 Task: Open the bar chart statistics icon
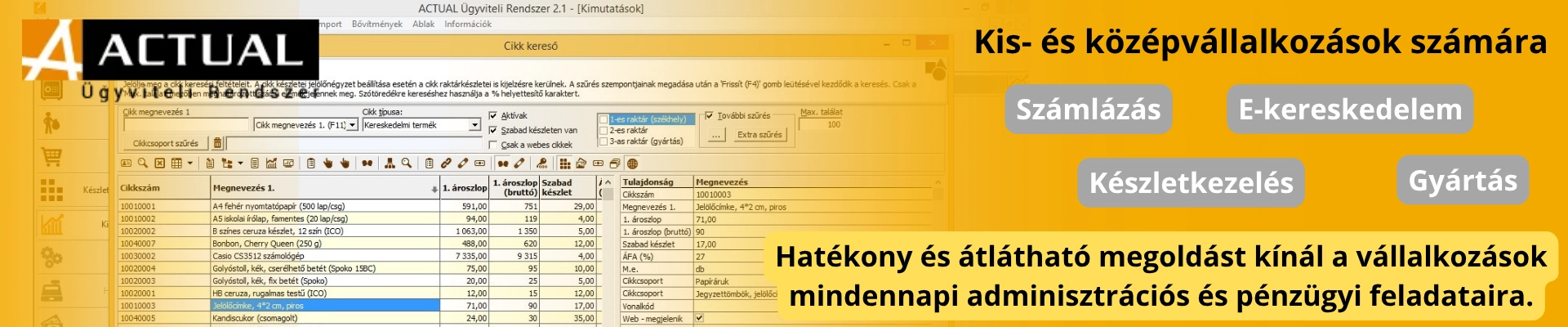pyautogui.click(x=271, y=163)
